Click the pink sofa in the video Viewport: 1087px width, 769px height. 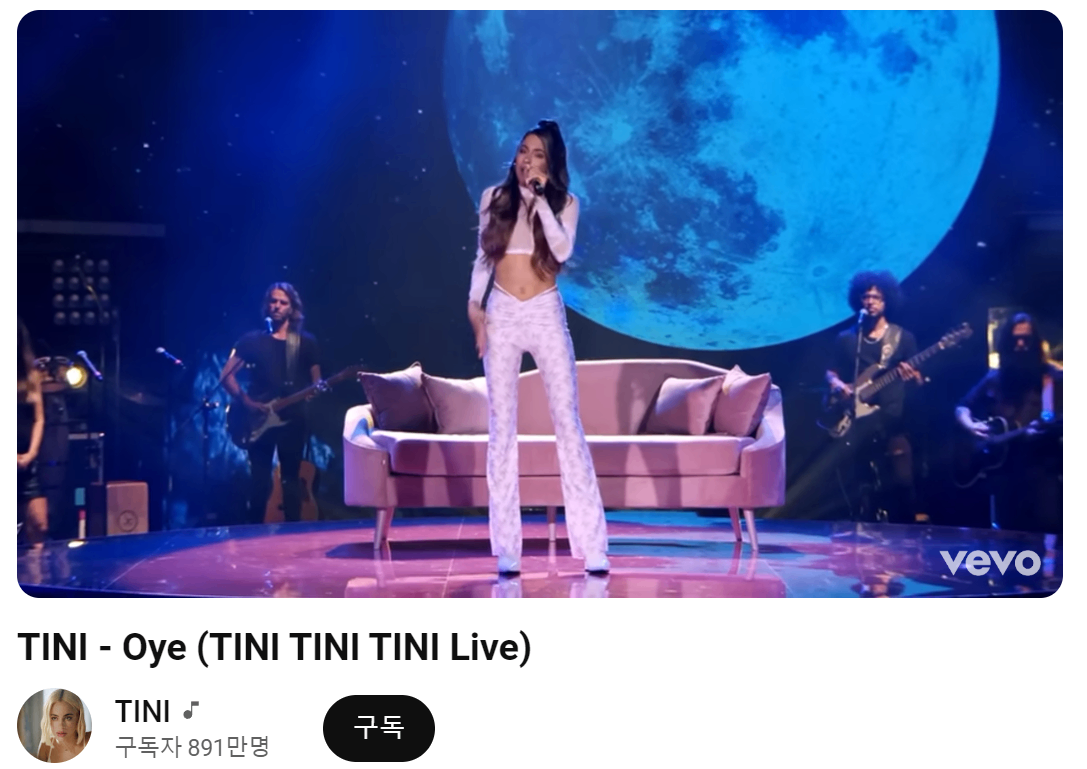(x=565, y=444)
